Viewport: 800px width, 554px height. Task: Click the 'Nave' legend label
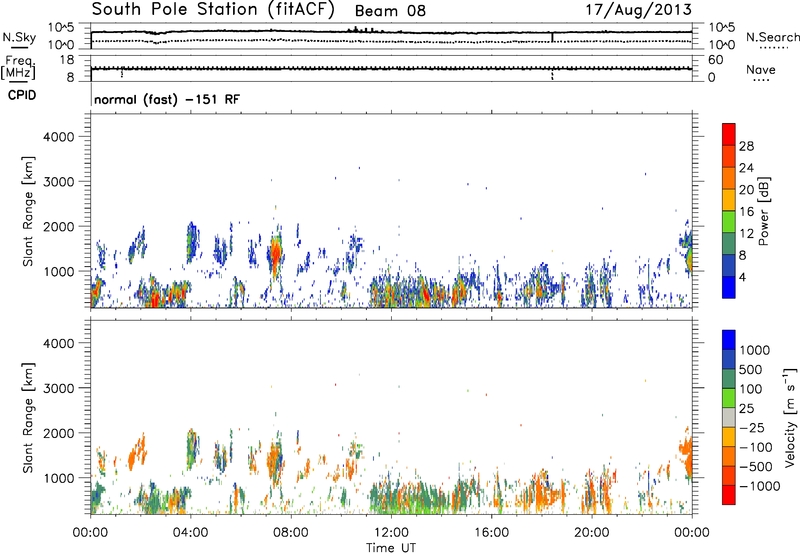[761, 69]
